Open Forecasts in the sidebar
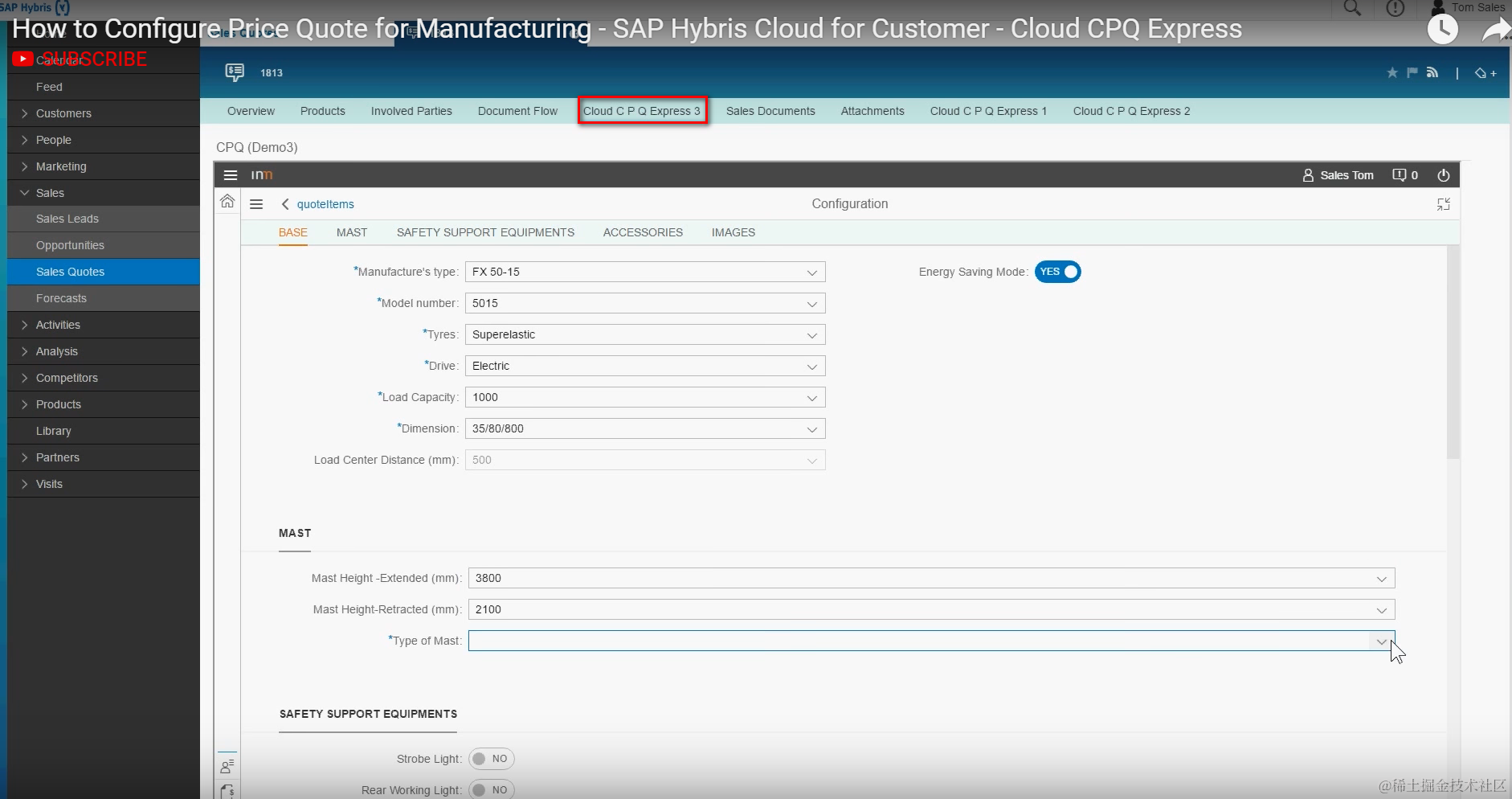 pos(104,298)
